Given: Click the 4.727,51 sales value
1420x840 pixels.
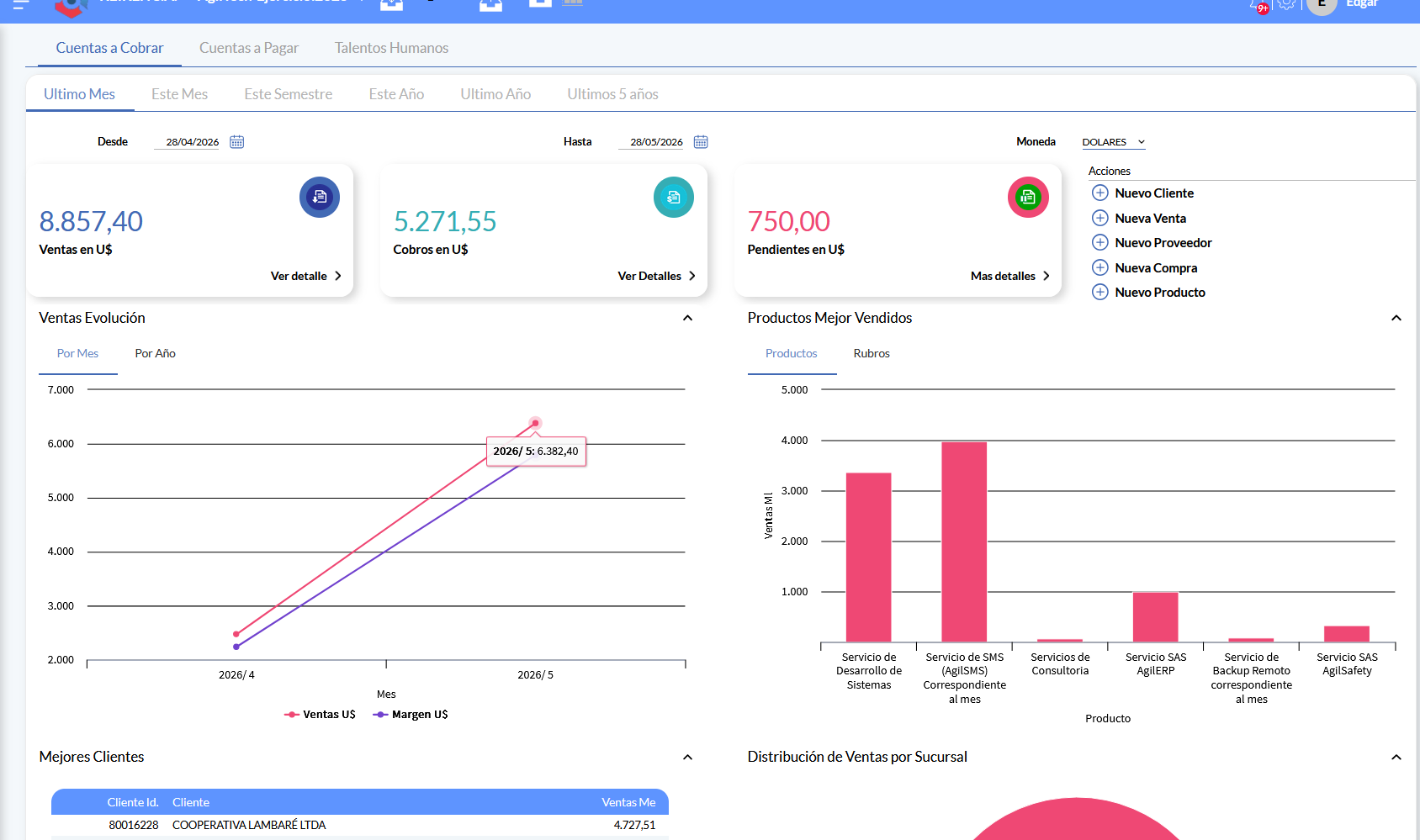Looking at the screenshot, I should pyautogui.click(x=634, y=825).
